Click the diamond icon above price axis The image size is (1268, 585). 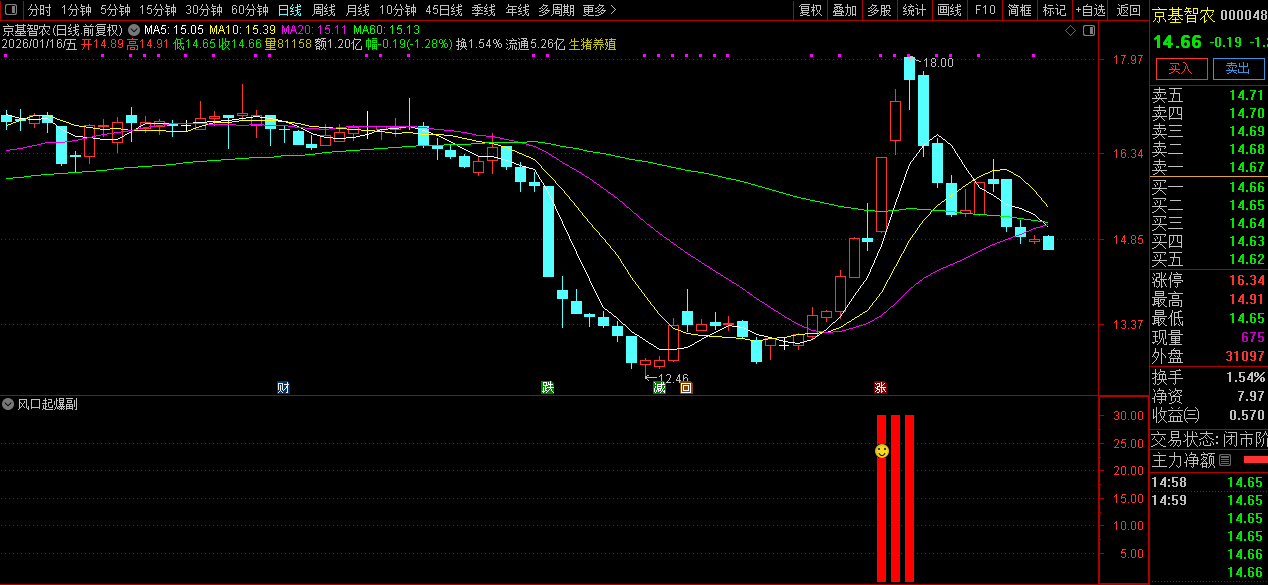tap(1071, 30)
